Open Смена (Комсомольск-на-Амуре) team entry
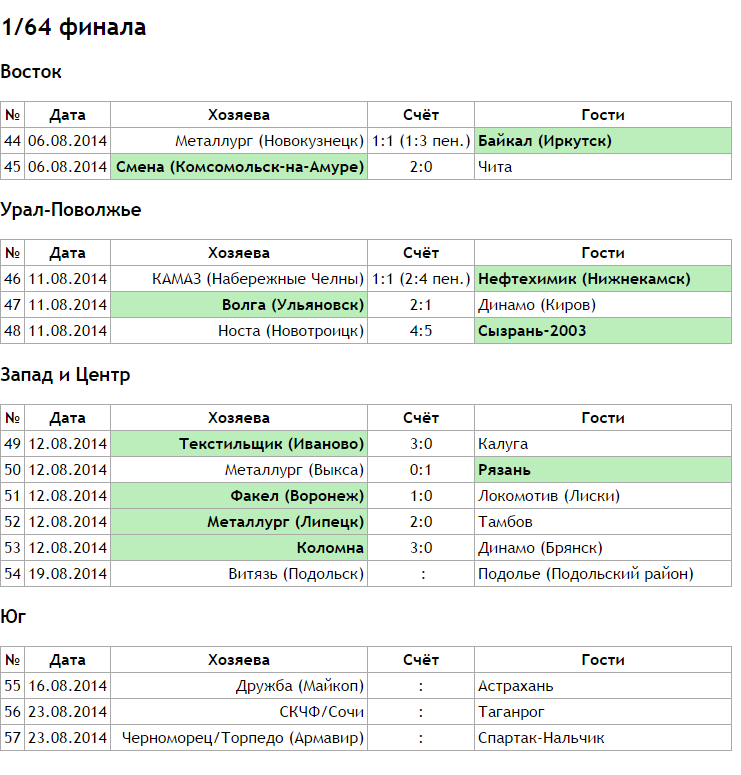The width and height of the screenshot is (741, 775). pos(239,167)
